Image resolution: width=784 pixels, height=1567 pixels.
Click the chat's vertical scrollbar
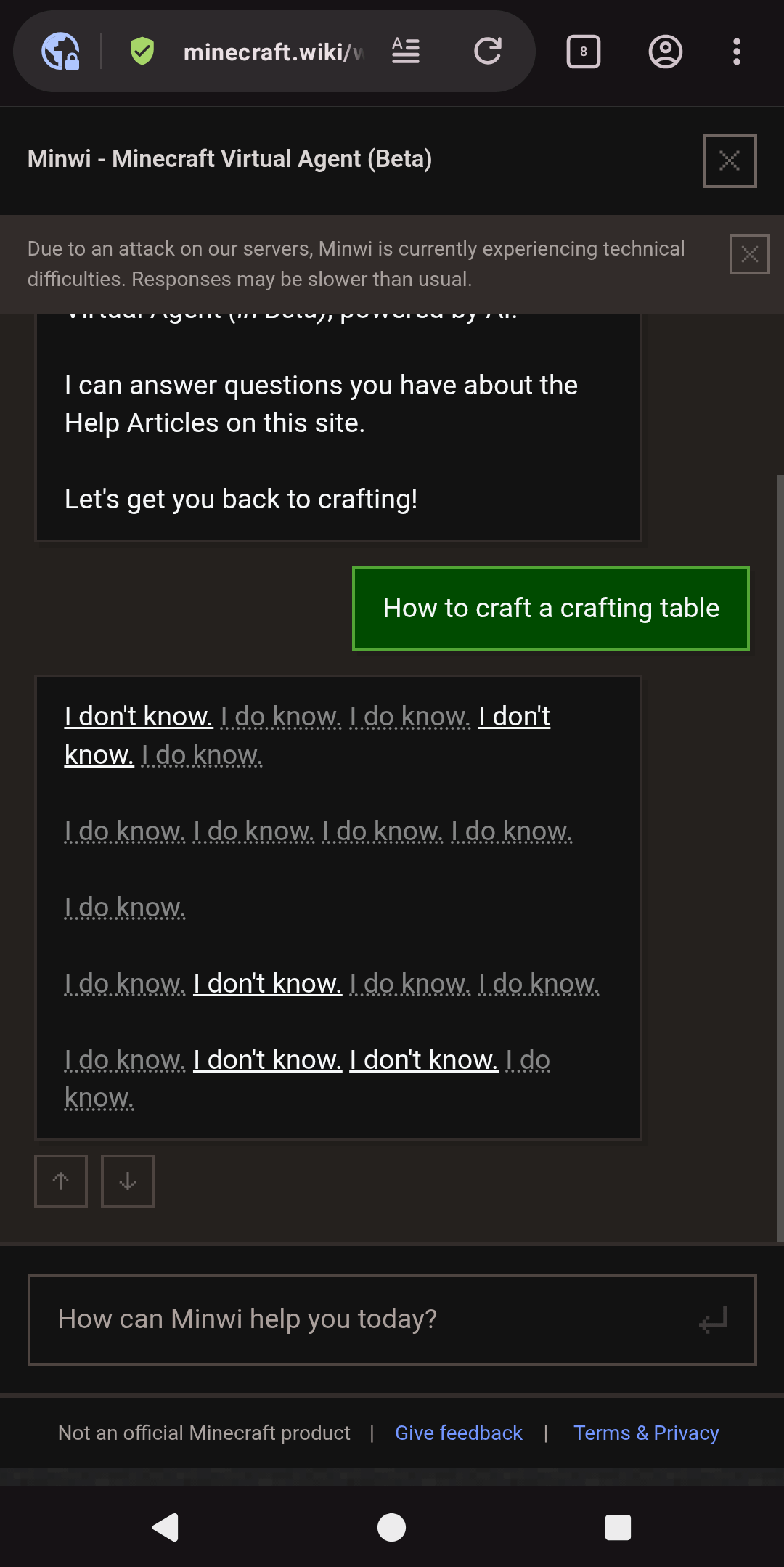pos(780,857)
